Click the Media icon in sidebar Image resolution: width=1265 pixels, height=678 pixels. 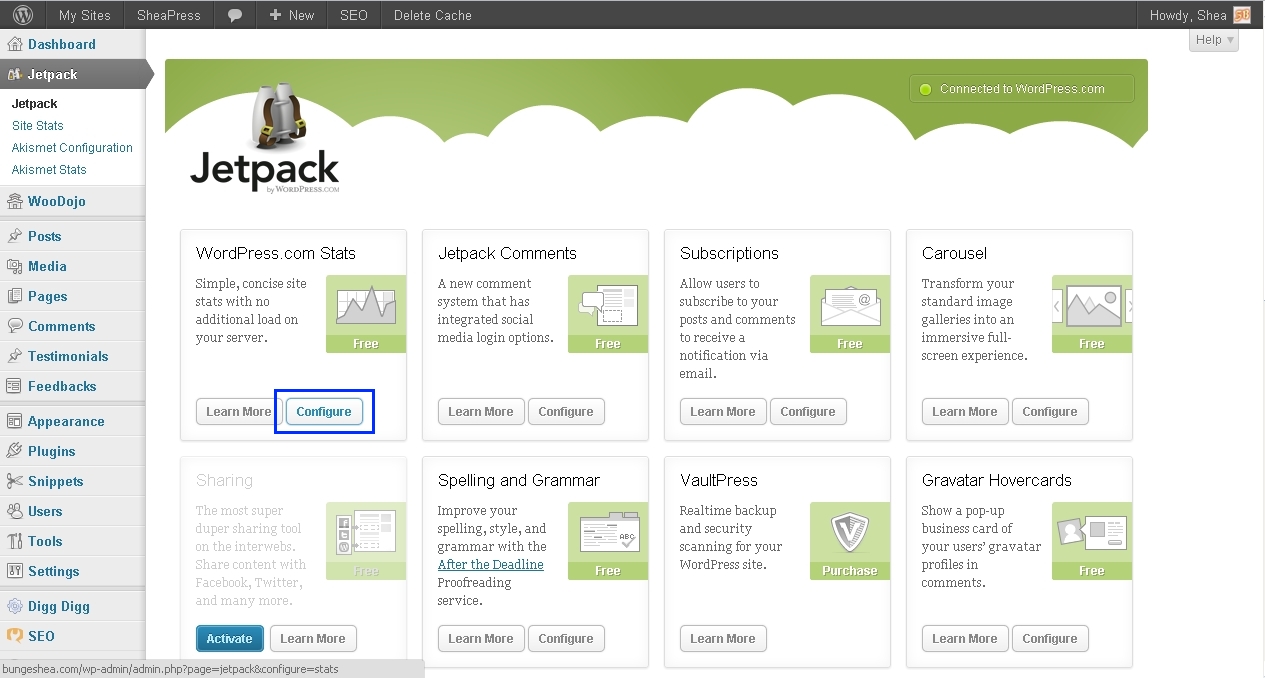tap(15, 266)
